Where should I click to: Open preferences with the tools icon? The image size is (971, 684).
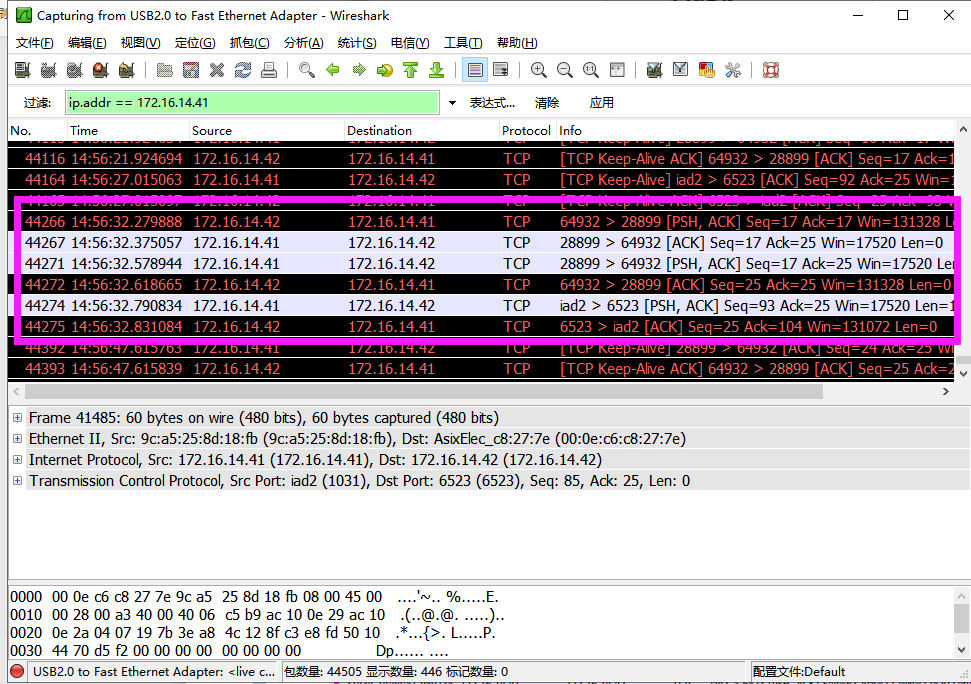point(733,70)
